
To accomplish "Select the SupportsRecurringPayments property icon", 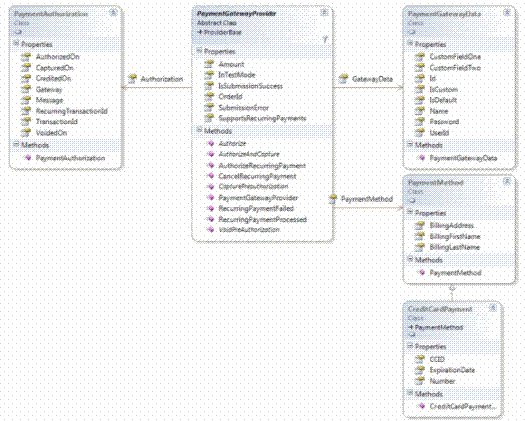I will [209, 118].
